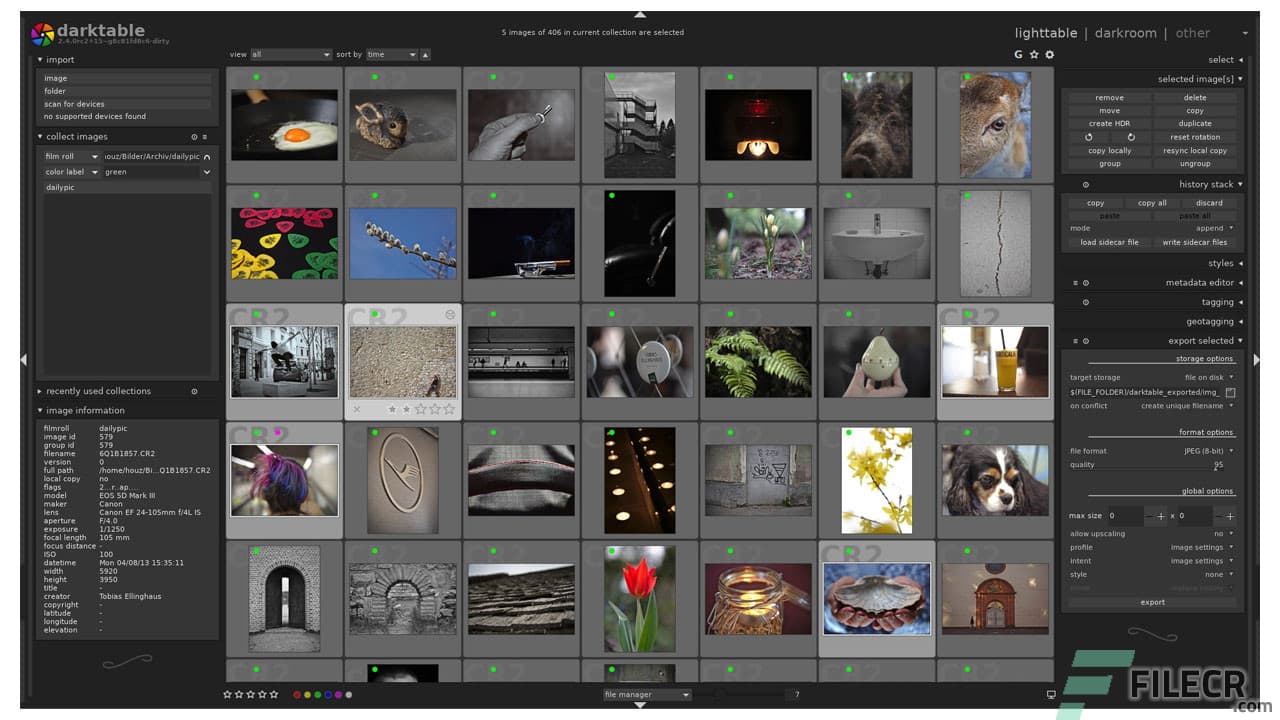Screen dimensions: 1280x720
Task: Click the create HDR button
Action: tap(1109, 124)
